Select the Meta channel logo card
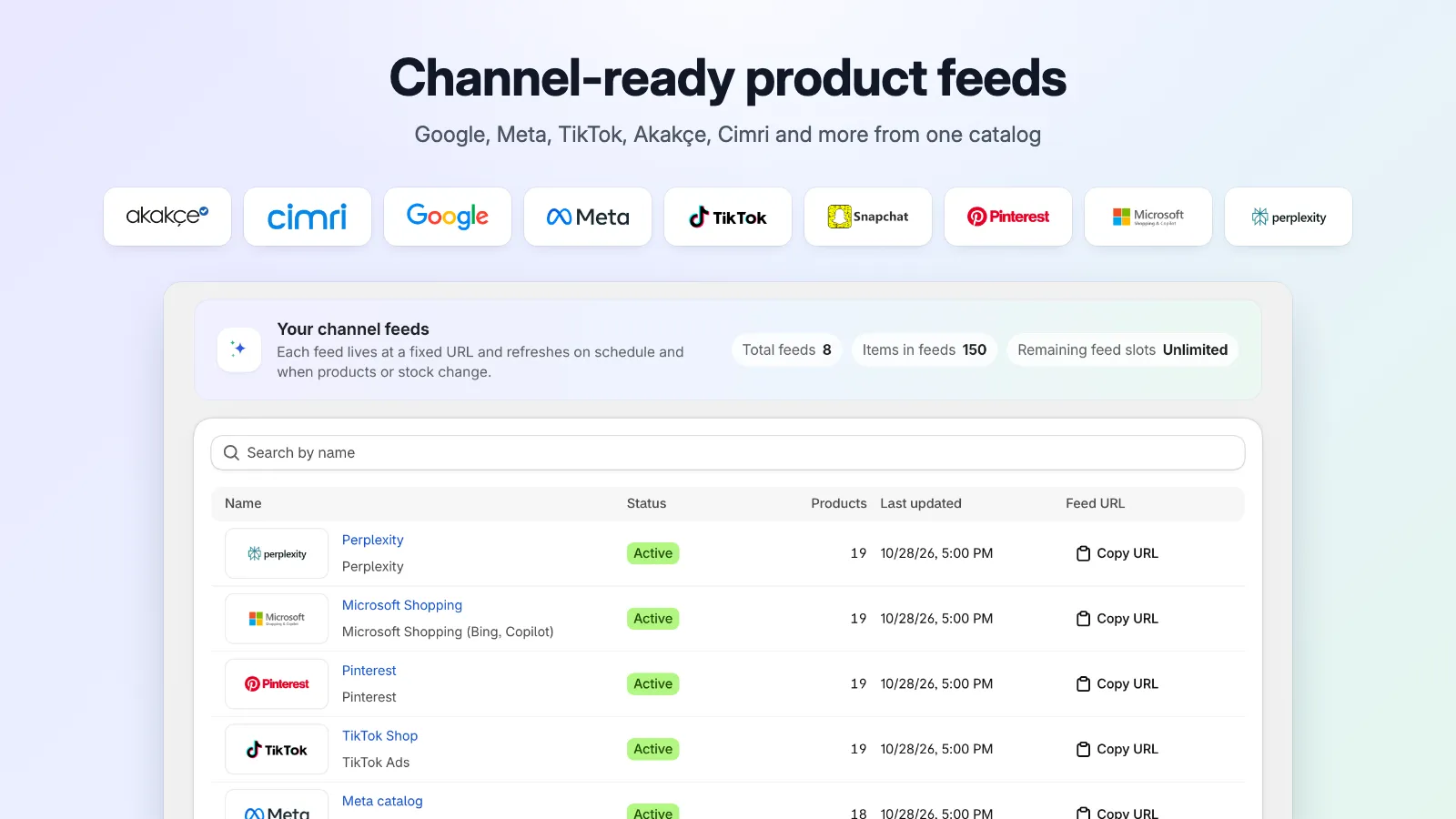Image resolution: width=1456 pixels, height=819 pixels. 588,217
